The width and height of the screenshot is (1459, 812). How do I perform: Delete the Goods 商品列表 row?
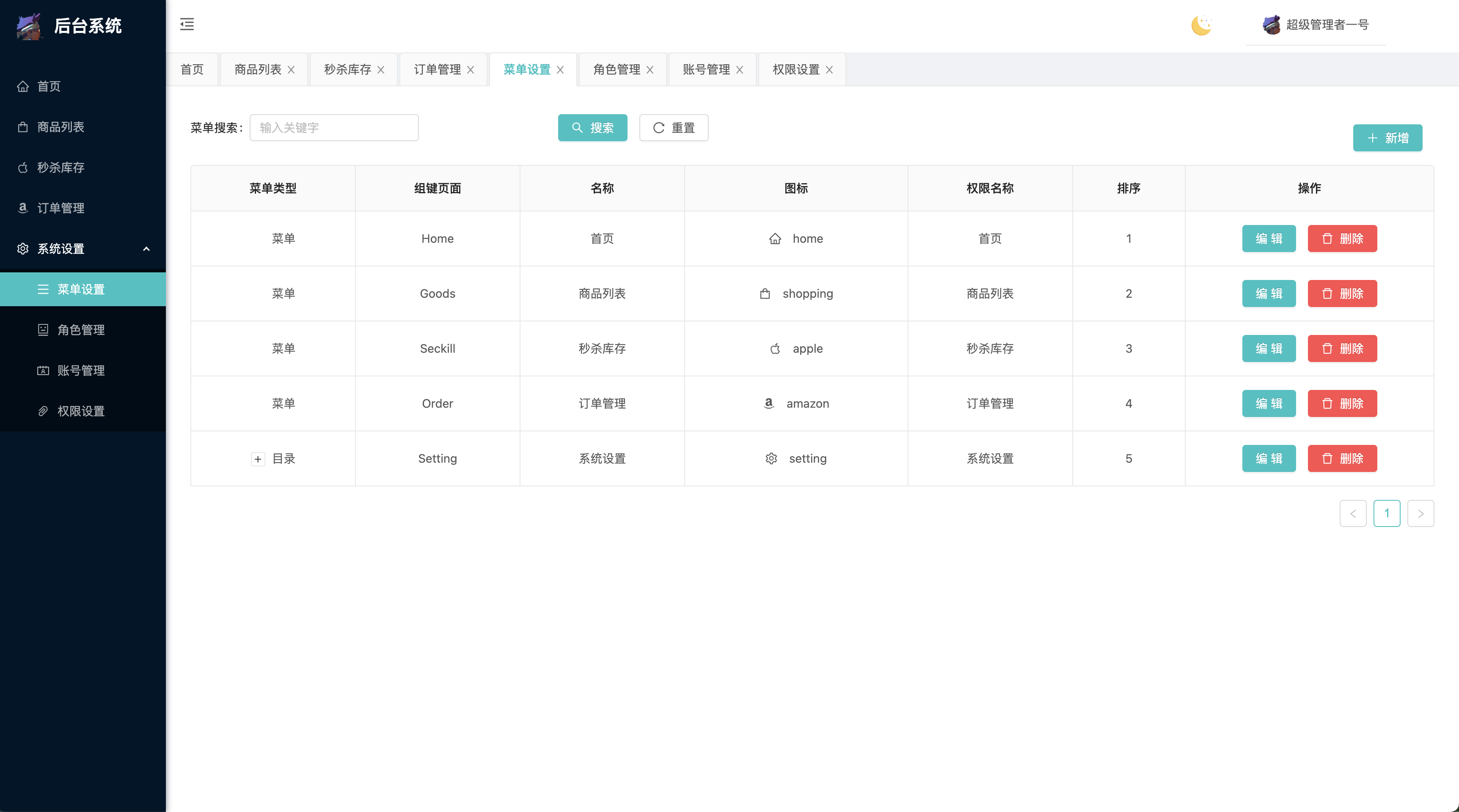click(x=1342, y=294)
